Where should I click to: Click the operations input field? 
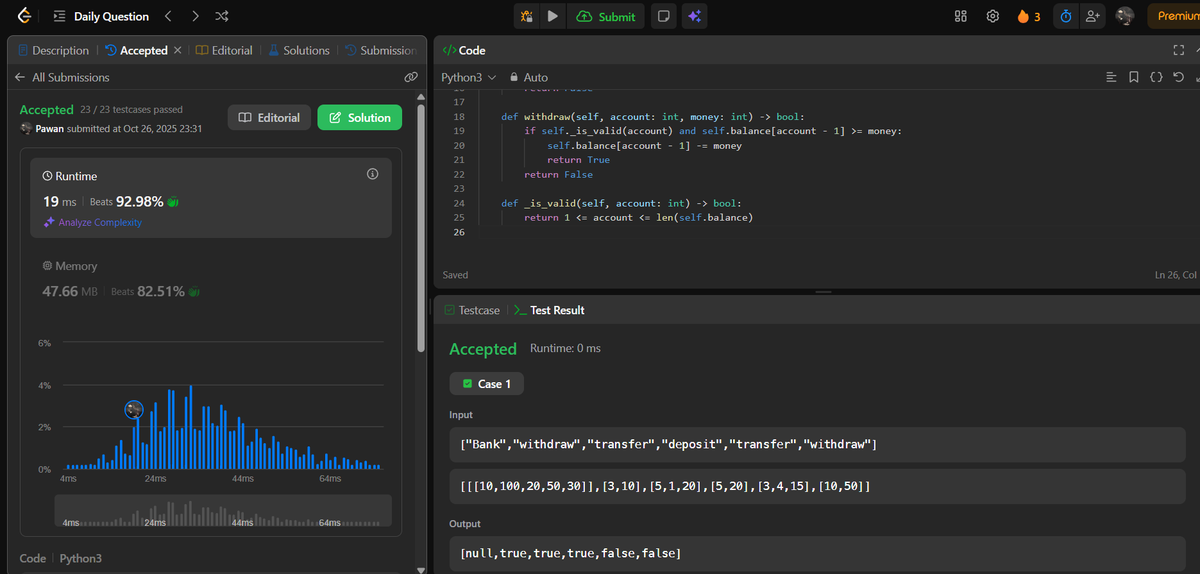tap(817, 444)
